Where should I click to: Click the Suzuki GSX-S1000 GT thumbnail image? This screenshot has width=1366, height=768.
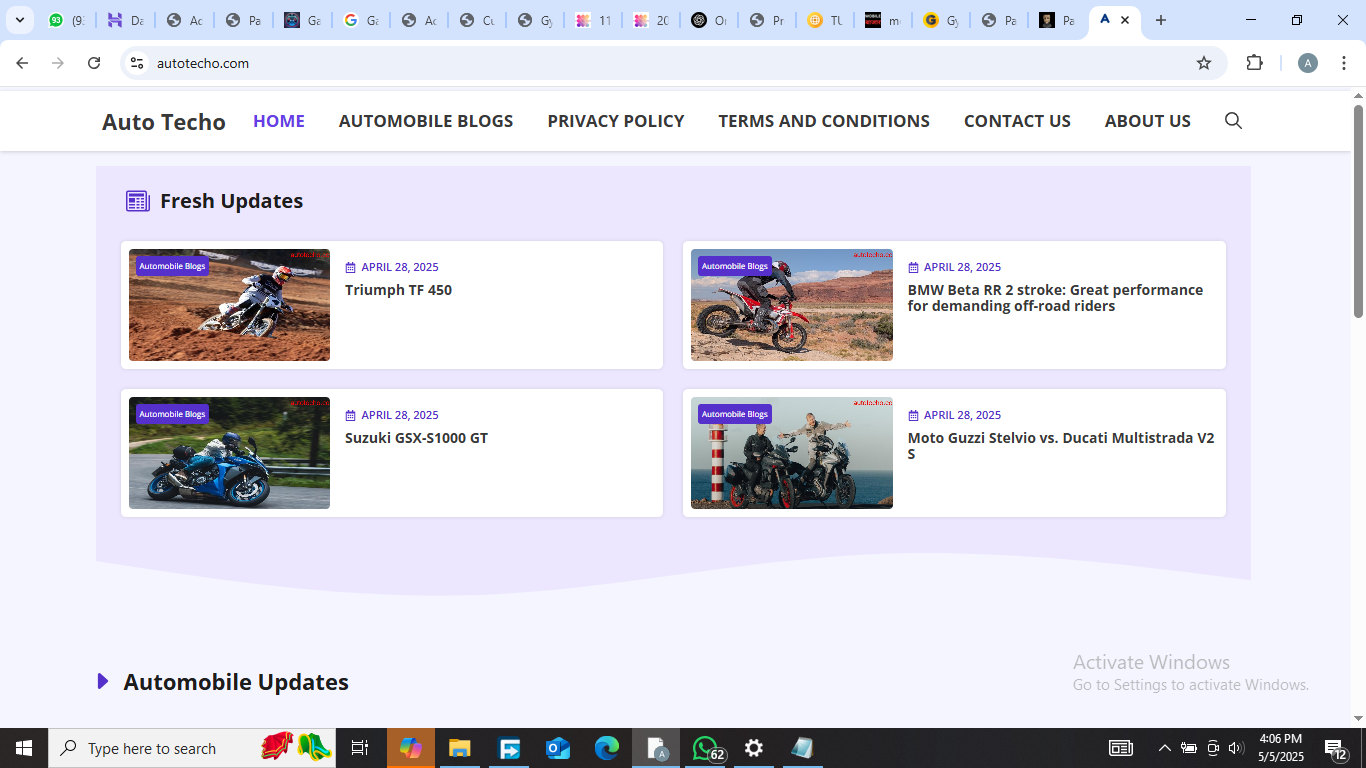[229, 453]
